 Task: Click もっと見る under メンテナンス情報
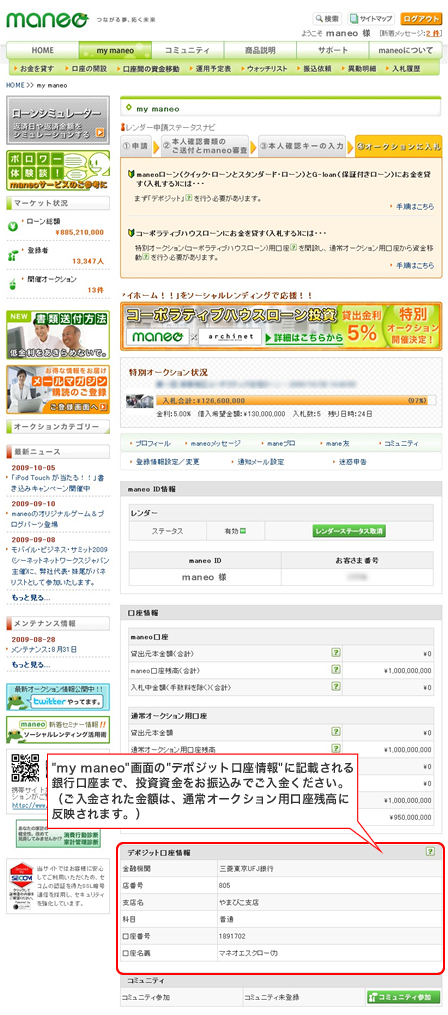30,664
